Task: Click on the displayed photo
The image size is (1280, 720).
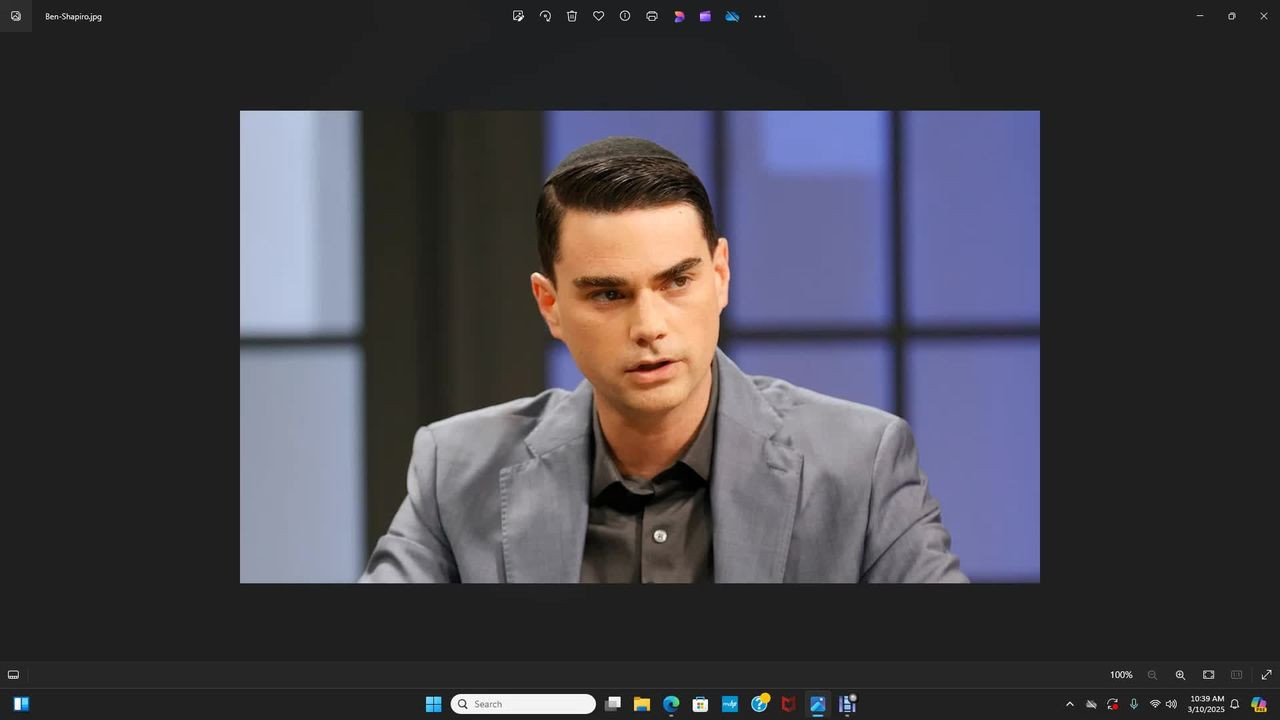Action: tap(640, 346)
